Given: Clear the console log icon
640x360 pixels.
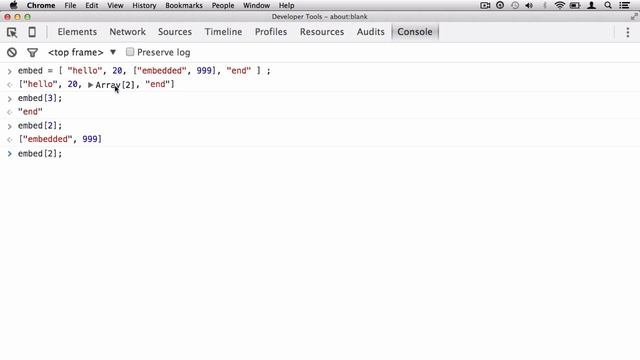Looking at the screenshot, I should click(12, 52).
